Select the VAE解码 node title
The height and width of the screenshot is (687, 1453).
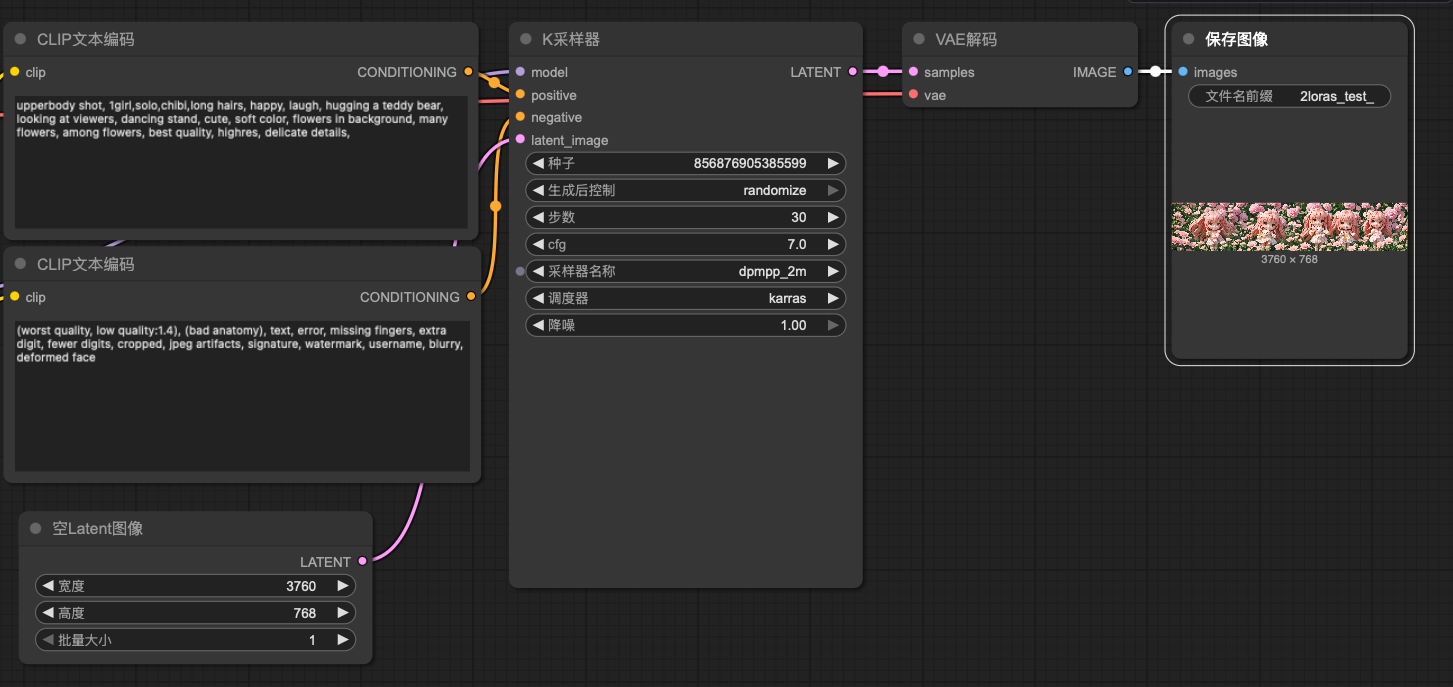pos(966,39)
